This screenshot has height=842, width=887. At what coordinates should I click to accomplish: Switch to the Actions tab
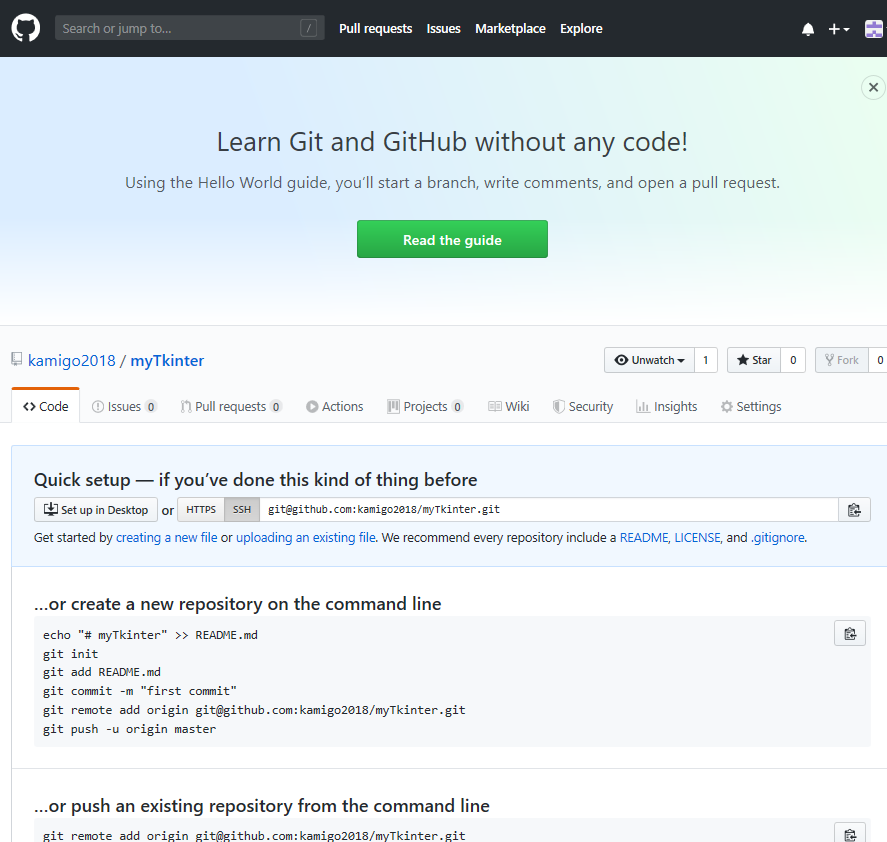click(x=334, y=406)
